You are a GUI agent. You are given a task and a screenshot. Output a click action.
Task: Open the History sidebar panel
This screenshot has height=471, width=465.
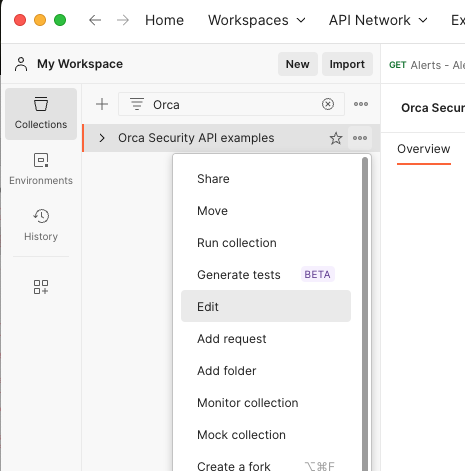pyautogui.click(x=41, y=225)
